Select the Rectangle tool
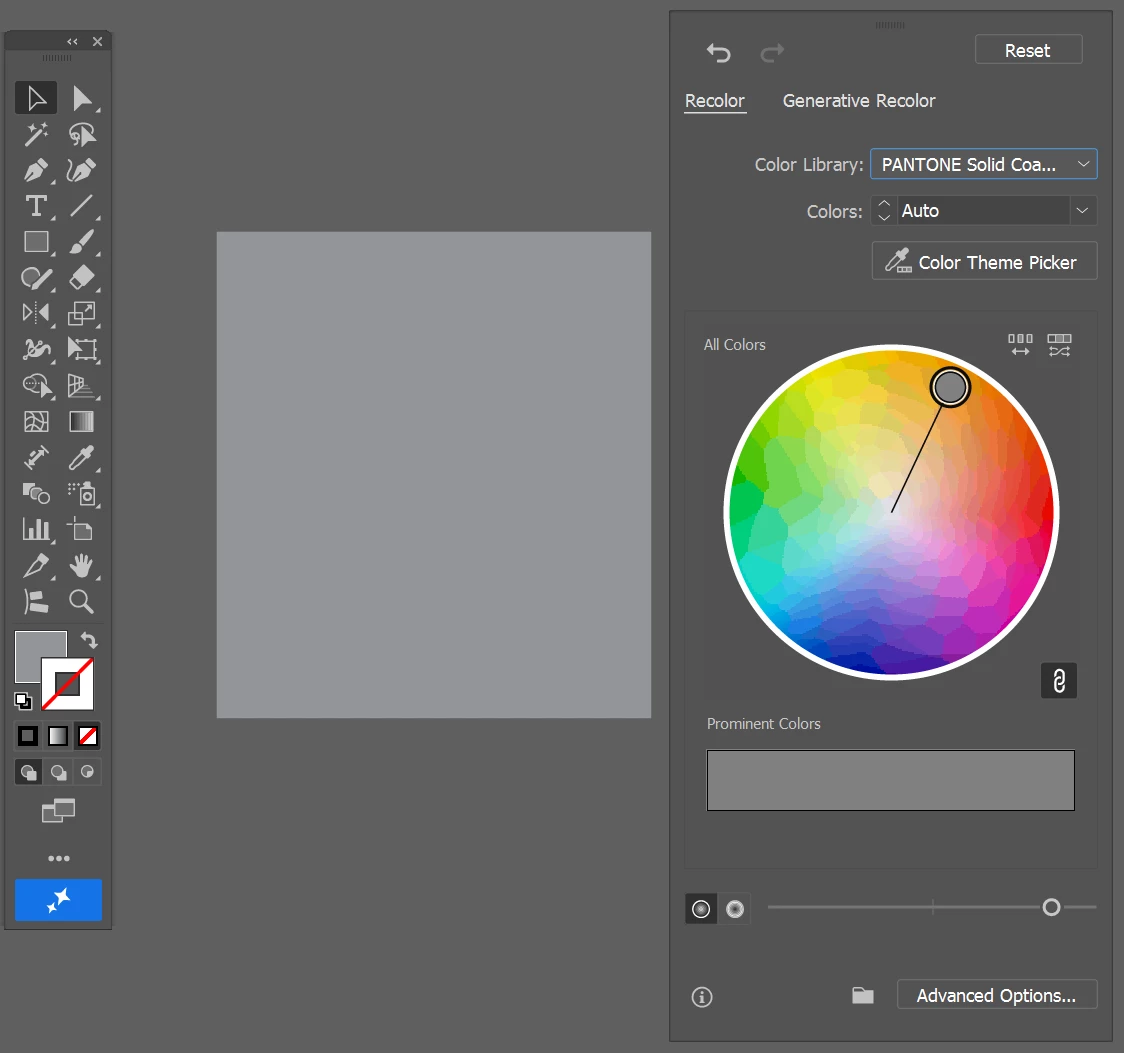Image resolution: width=1124 pixels, height=1053 pixels. pyautogui.click(x=36, y=242)
